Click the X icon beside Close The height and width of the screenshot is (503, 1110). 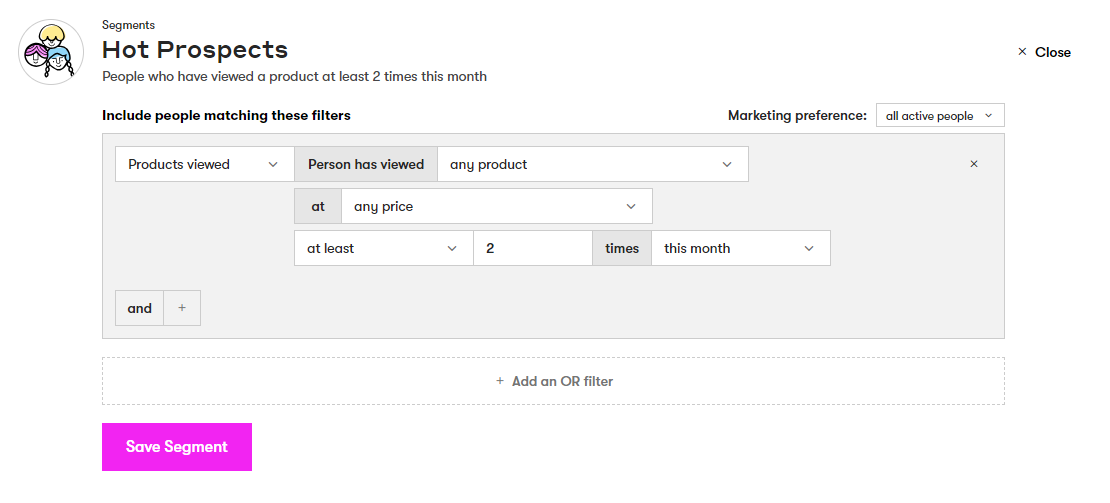click(x=1022, y=52)
